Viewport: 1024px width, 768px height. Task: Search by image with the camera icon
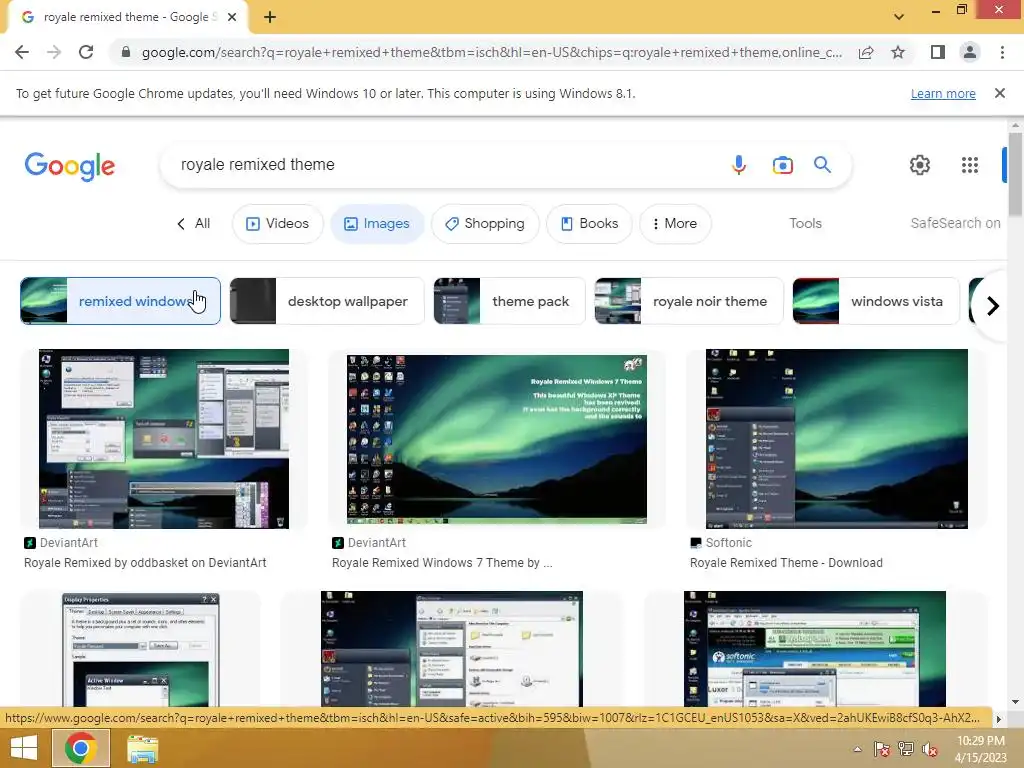point(782,165)
